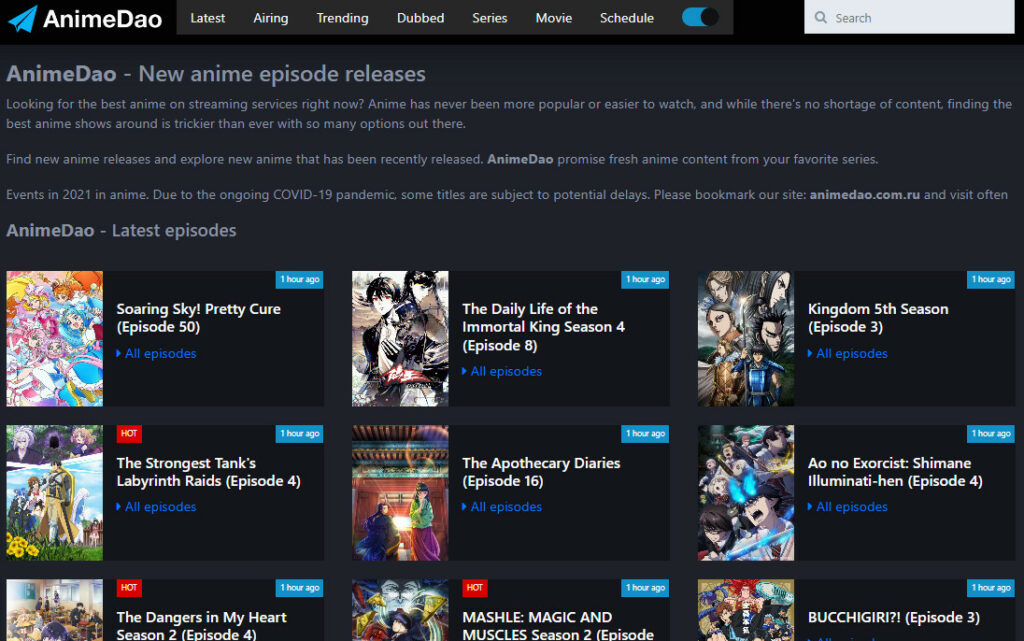
Task: Go to the Trending page
Action: click(342, 18)
